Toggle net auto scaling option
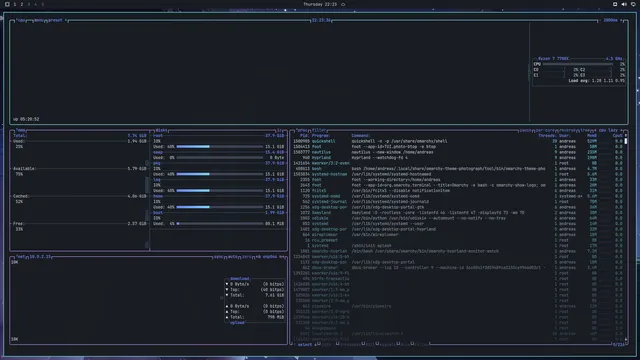The width and height of the screenshot is (640, 360). 233,257
